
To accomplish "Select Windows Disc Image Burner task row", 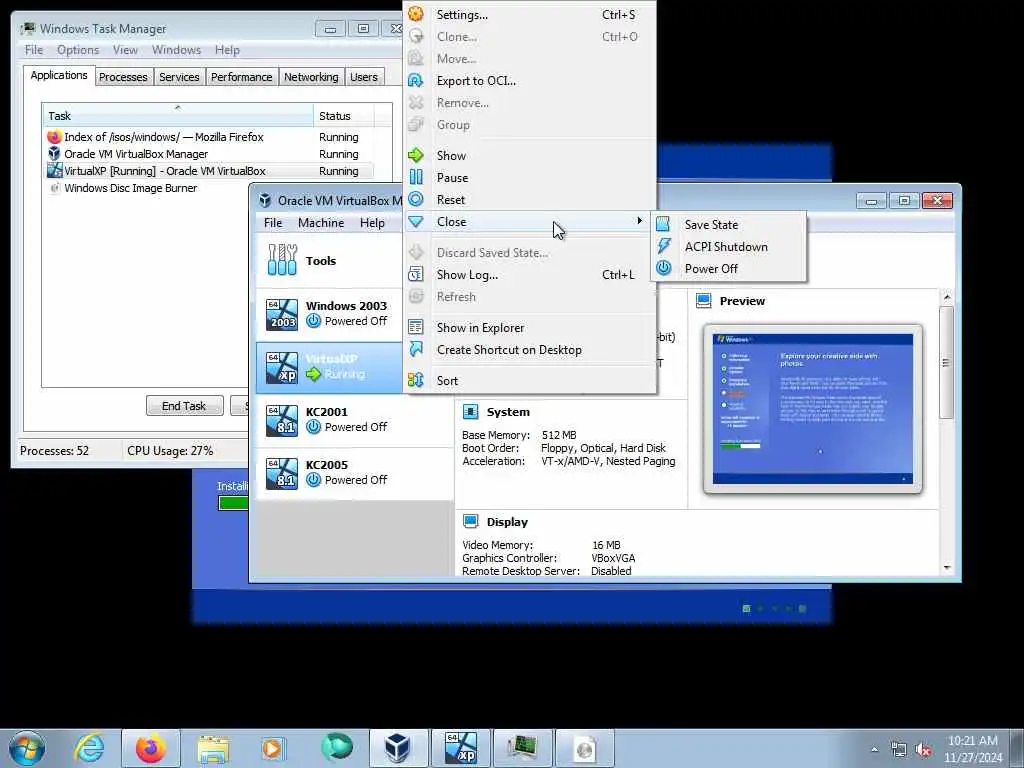I will (x=210, y=187).
